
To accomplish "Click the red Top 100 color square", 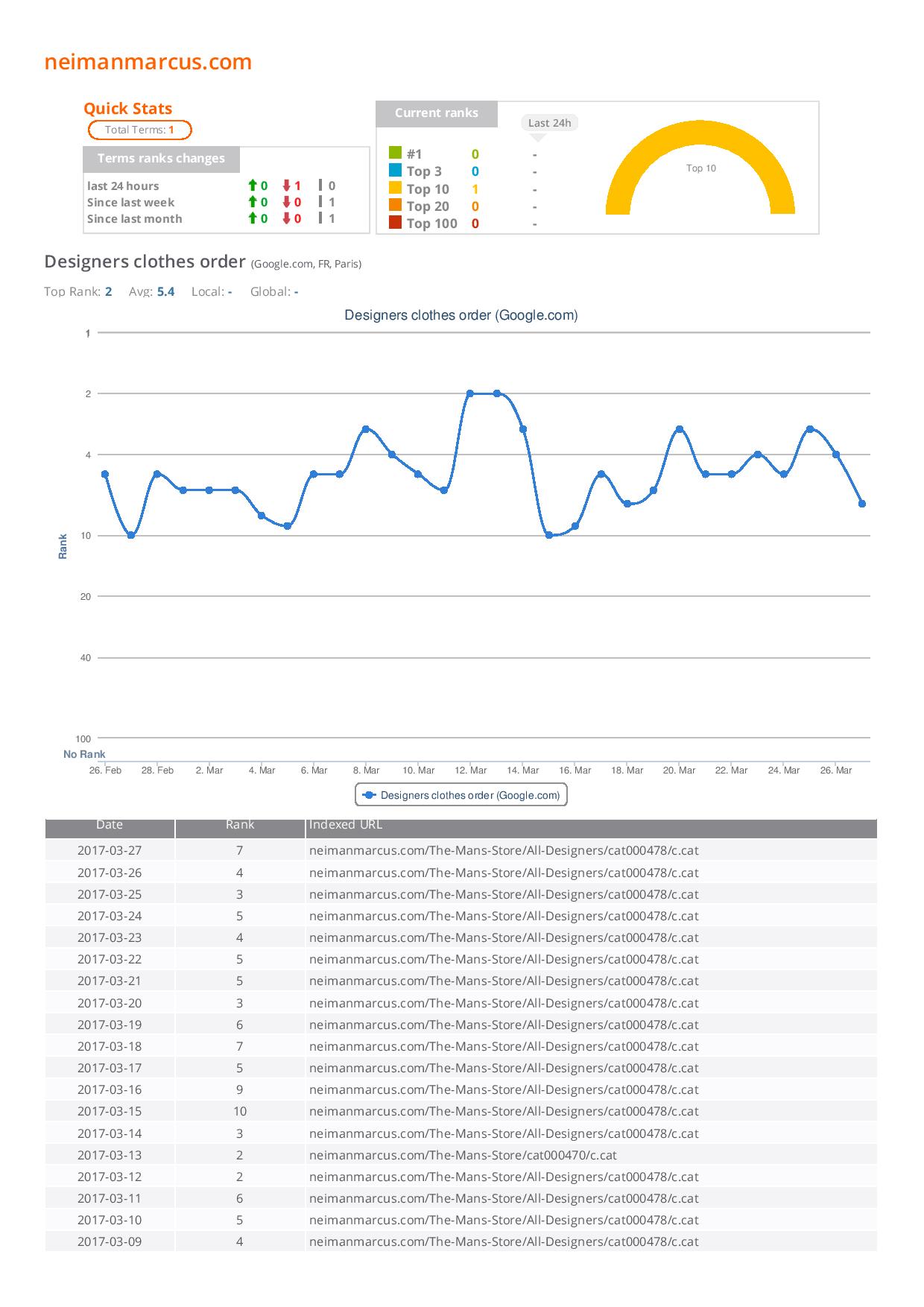I will (395, 222).
